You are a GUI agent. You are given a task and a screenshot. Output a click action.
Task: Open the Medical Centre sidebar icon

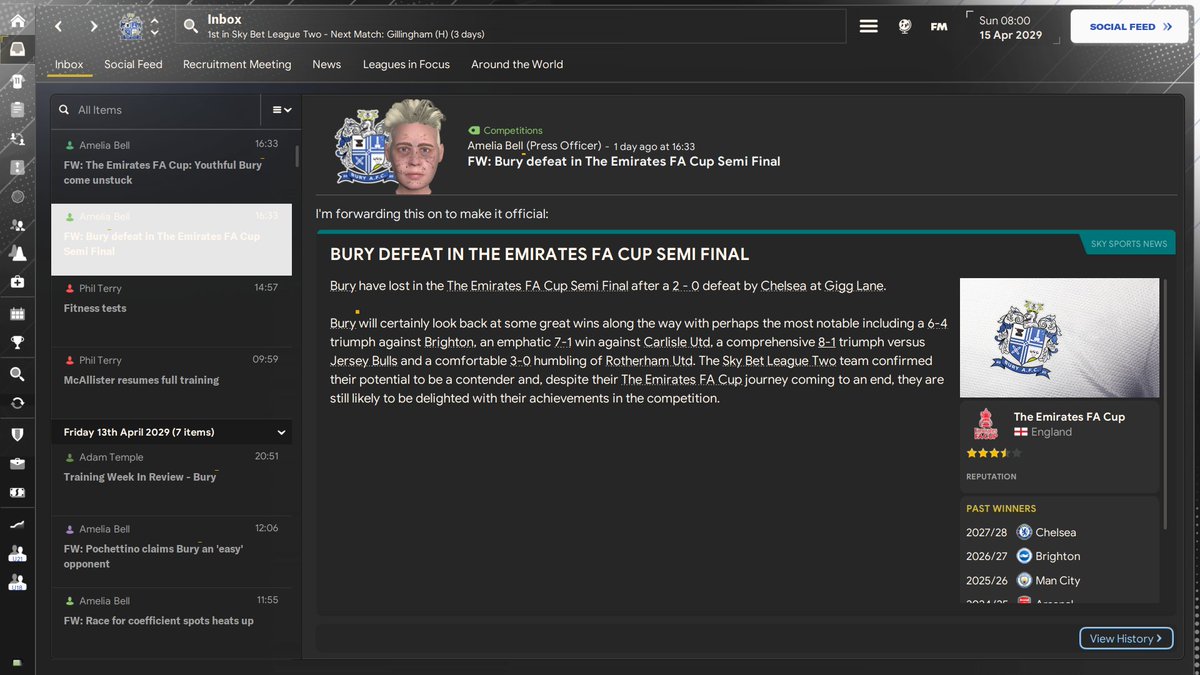17,283
